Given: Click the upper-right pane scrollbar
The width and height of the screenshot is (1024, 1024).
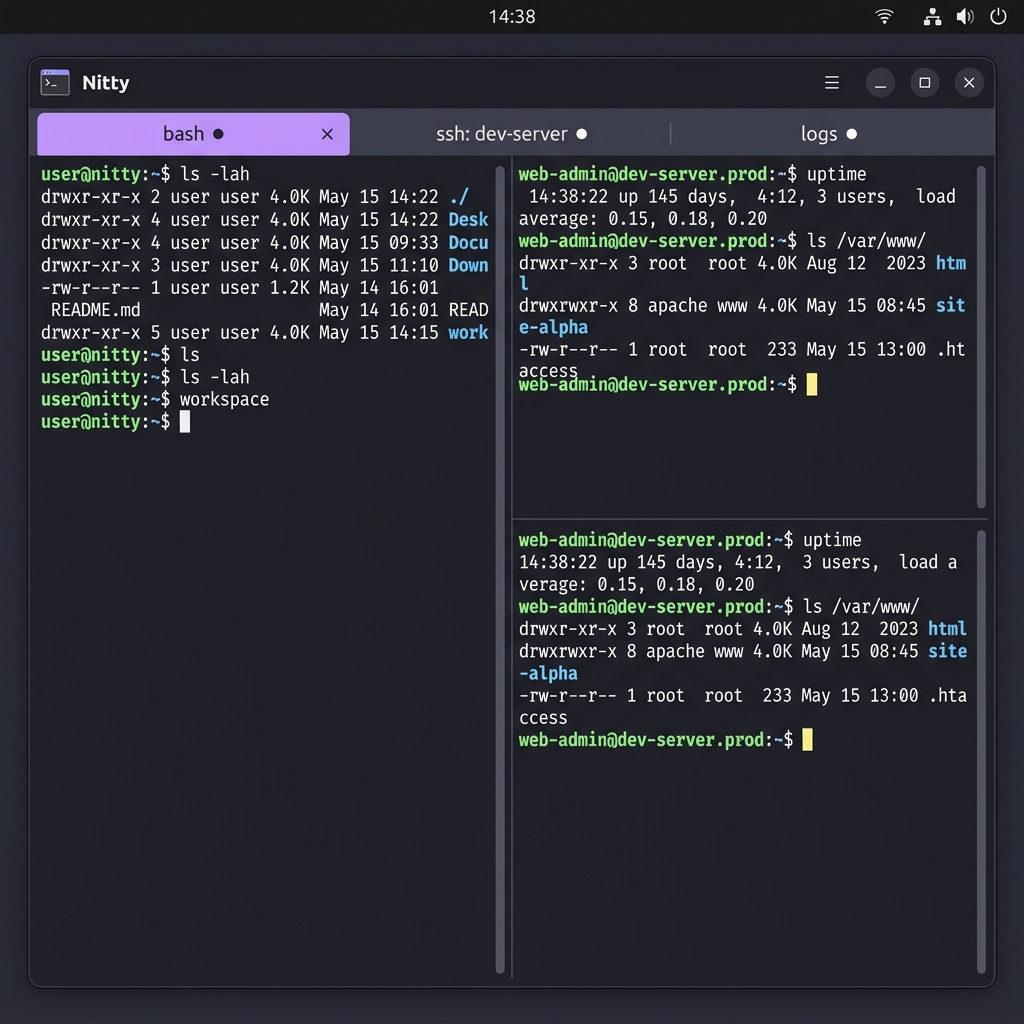Looking at the screenshot, I should (x=981, y=337).
